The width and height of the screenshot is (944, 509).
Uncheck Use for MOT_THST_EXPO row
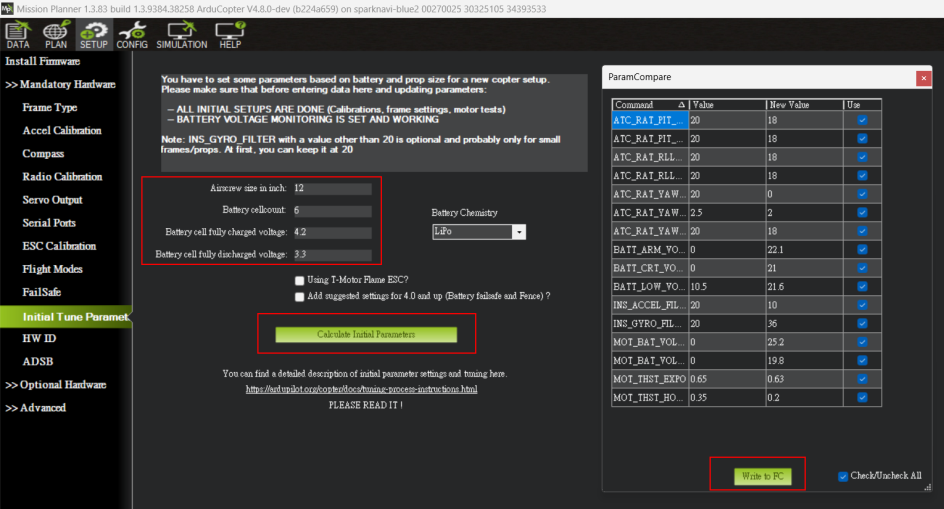[862, 379]
